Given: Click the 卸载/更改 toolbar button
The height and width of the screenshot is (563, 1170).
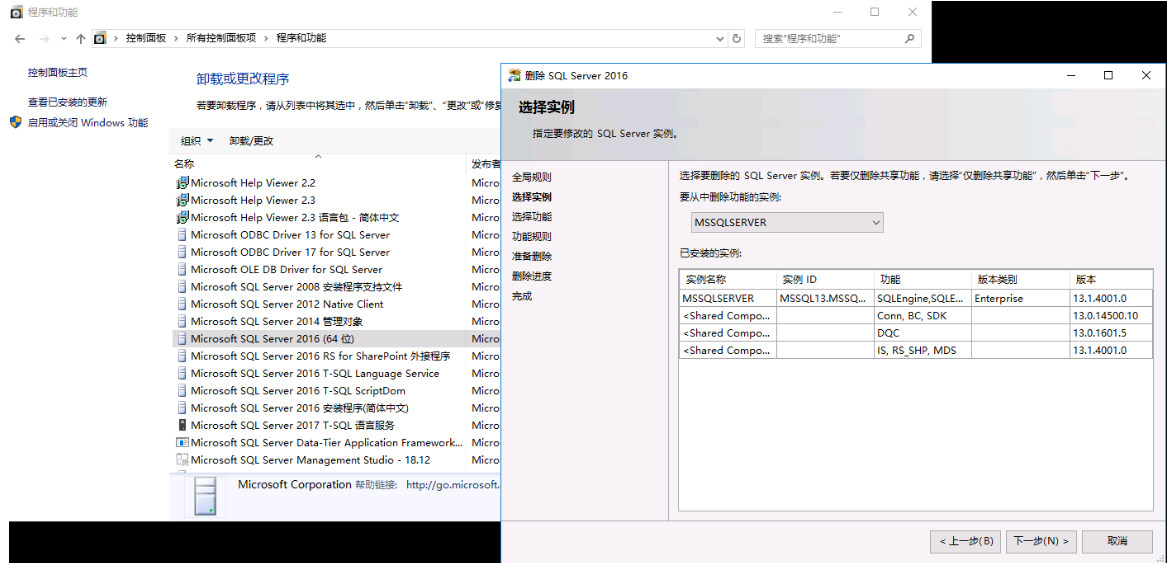Looking at the screenshot, I should coord(251,140).
